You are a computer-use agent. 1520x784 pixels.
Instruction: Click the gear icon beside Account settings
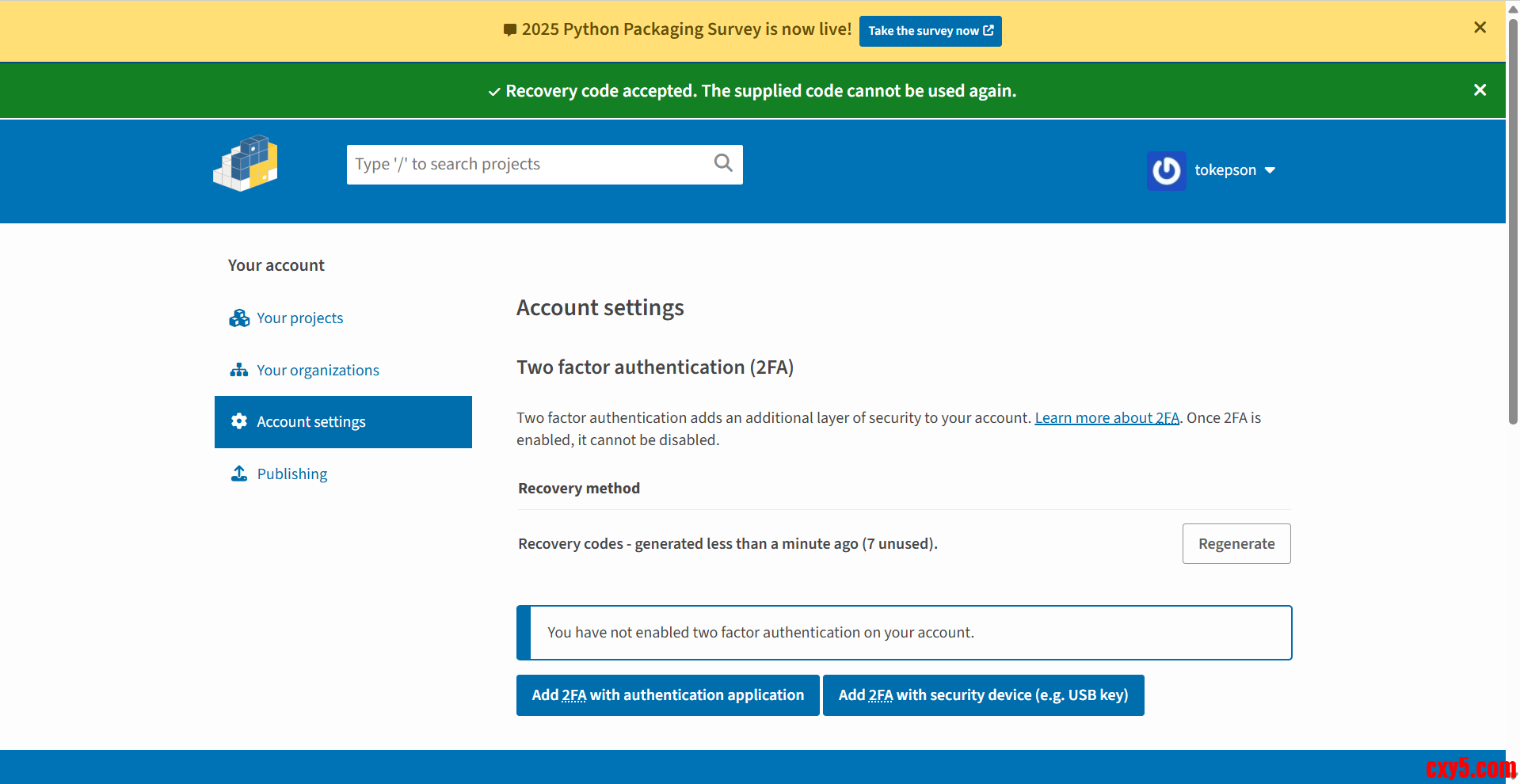tap(238, 421)
